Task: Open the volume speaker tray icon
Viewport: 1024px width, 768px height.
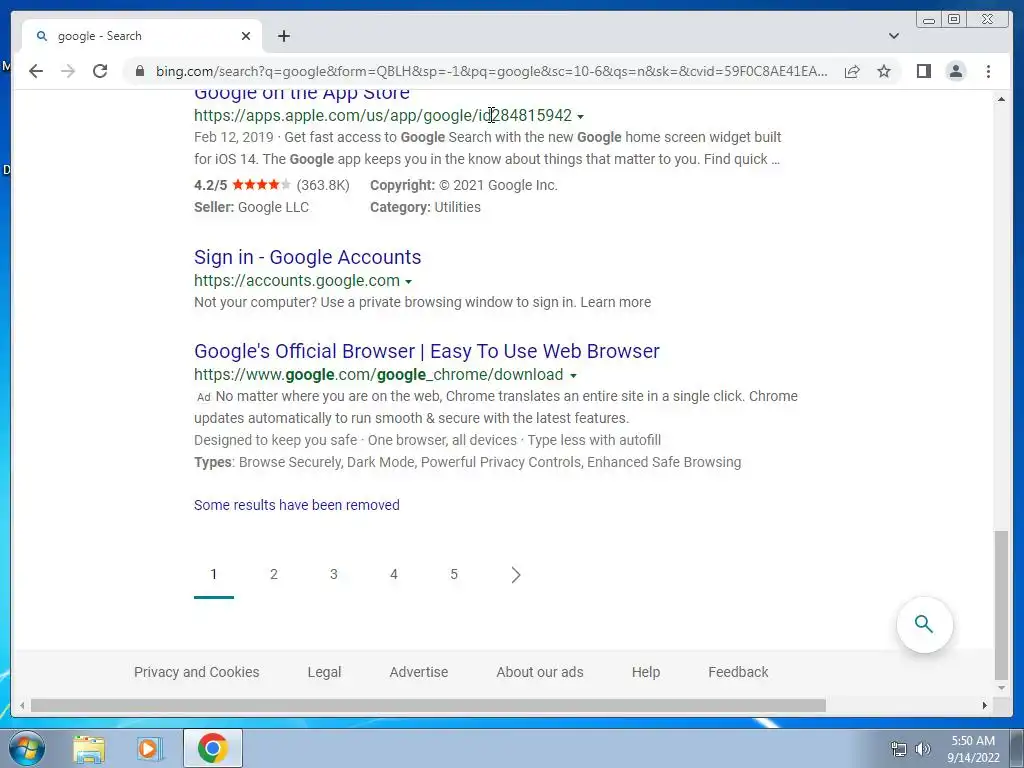Action: click(x=923, y=749)
